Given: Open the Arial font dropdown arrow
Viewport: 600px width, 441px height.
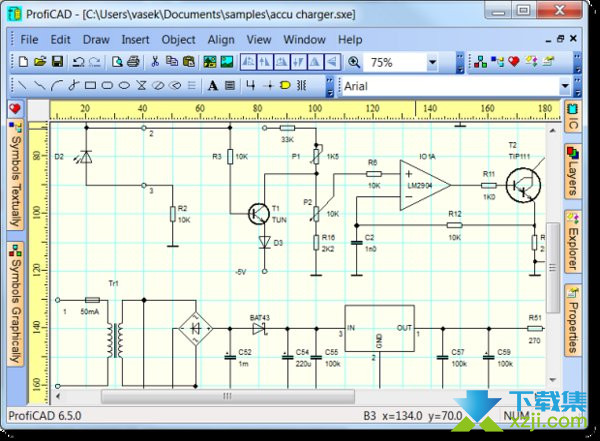Looking at the screenshot, I should coord(565,86).
